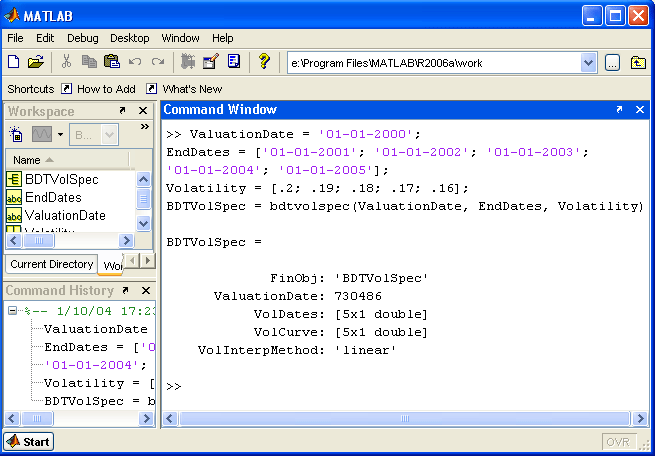Click the OVR status bar indicator

click(x=619, y=442)
